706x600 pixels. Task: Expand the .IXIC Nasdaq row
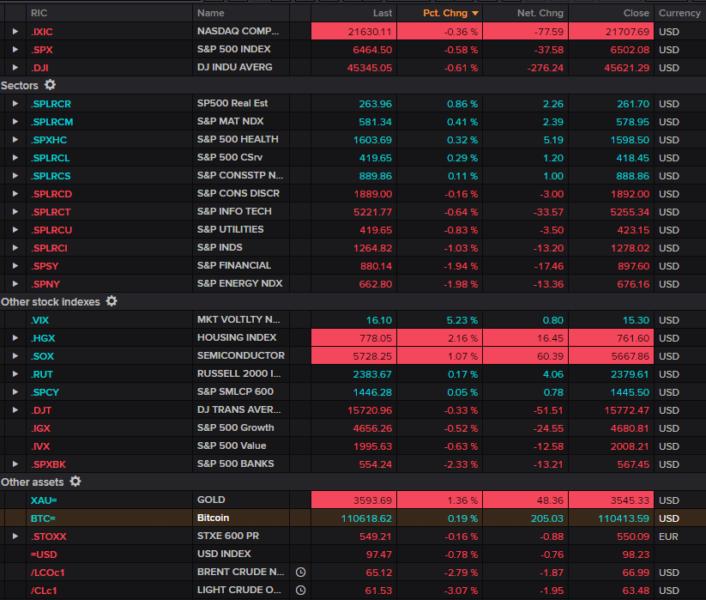pyautogui.click(x=15, y=32)
